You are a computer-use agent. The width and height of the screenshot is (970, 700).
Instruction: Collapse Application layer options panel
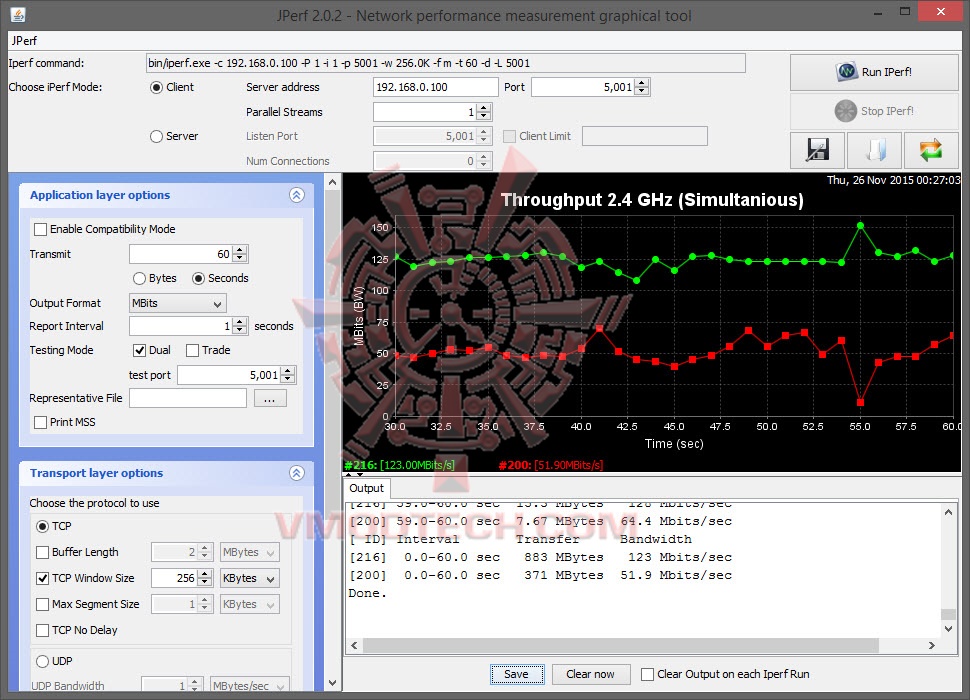click(x=297, y=195)
